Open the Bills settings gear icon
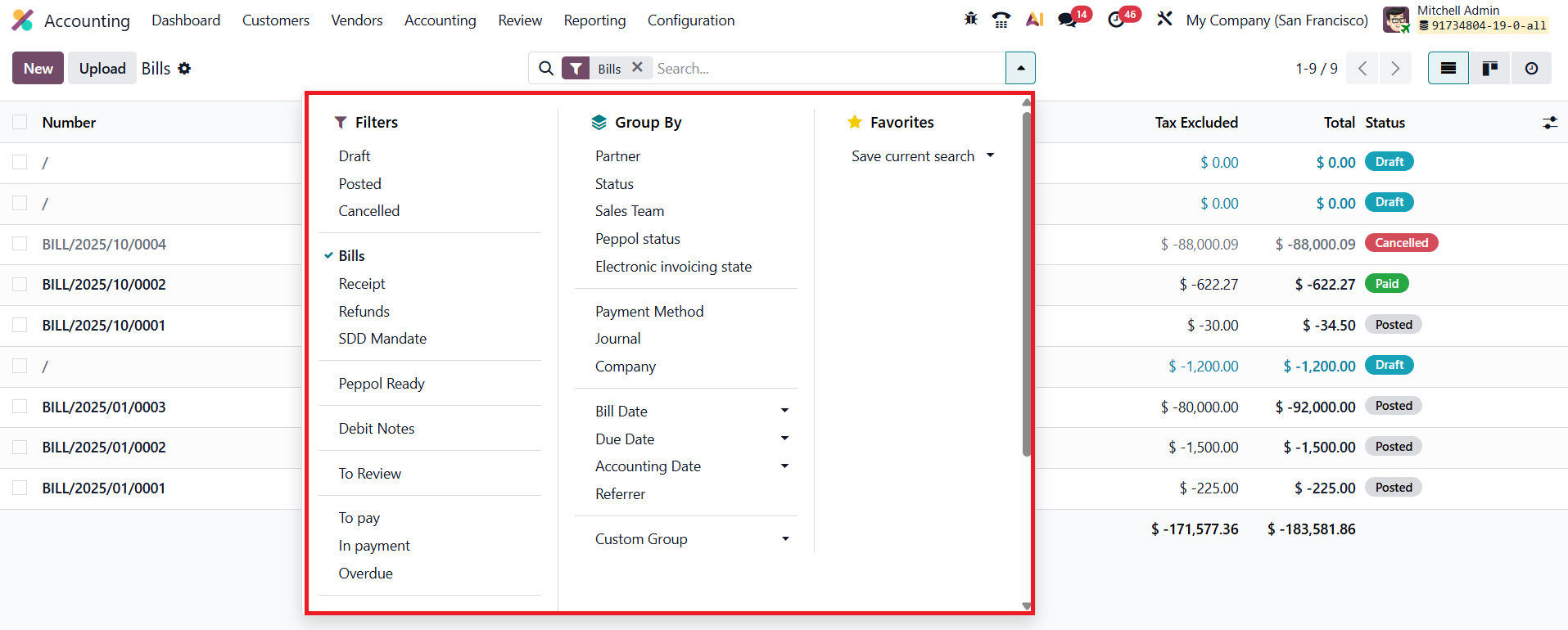The image size is (1568, 630). point(184,69)
